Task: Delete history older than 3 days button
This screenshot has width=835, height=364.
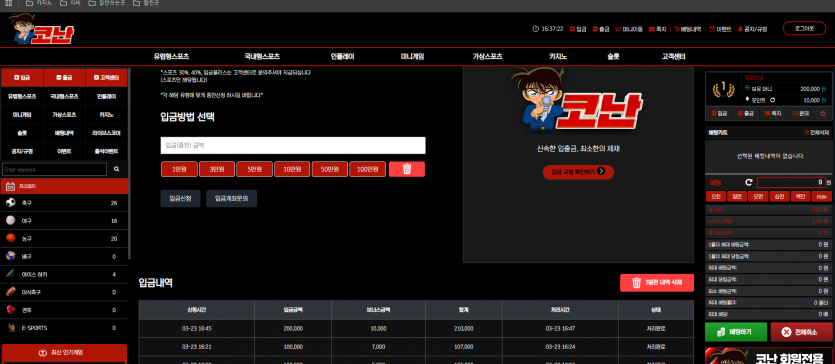Action: click(x=657, y=283)
